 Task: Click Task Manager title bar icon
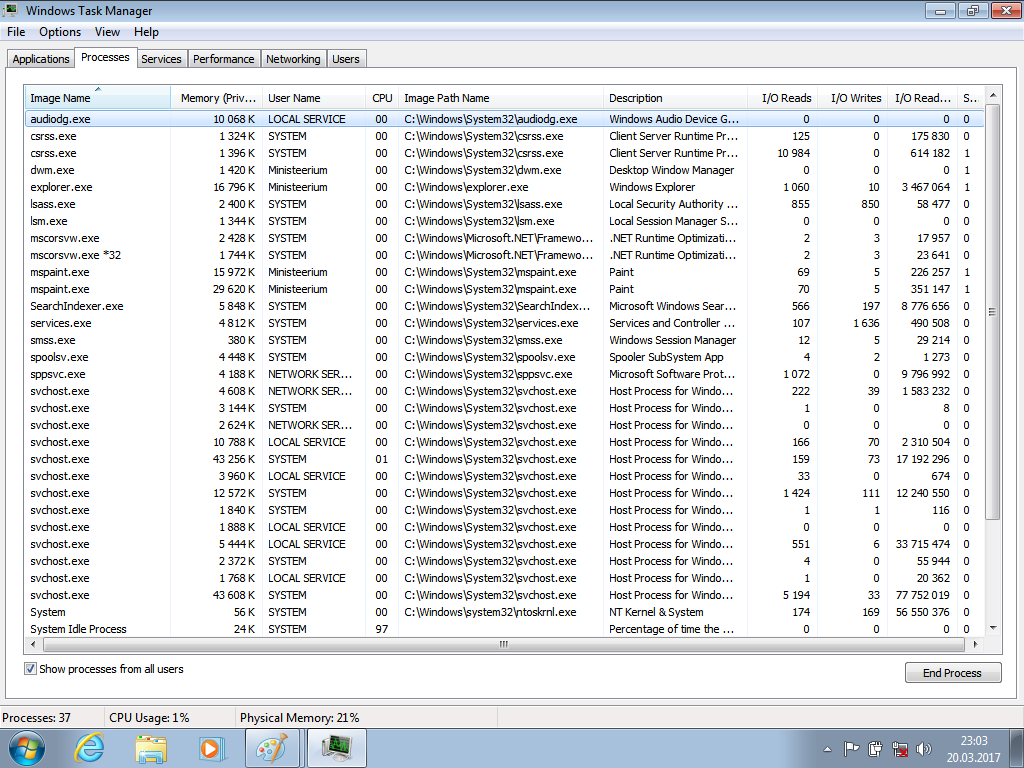tap(10, 10)
